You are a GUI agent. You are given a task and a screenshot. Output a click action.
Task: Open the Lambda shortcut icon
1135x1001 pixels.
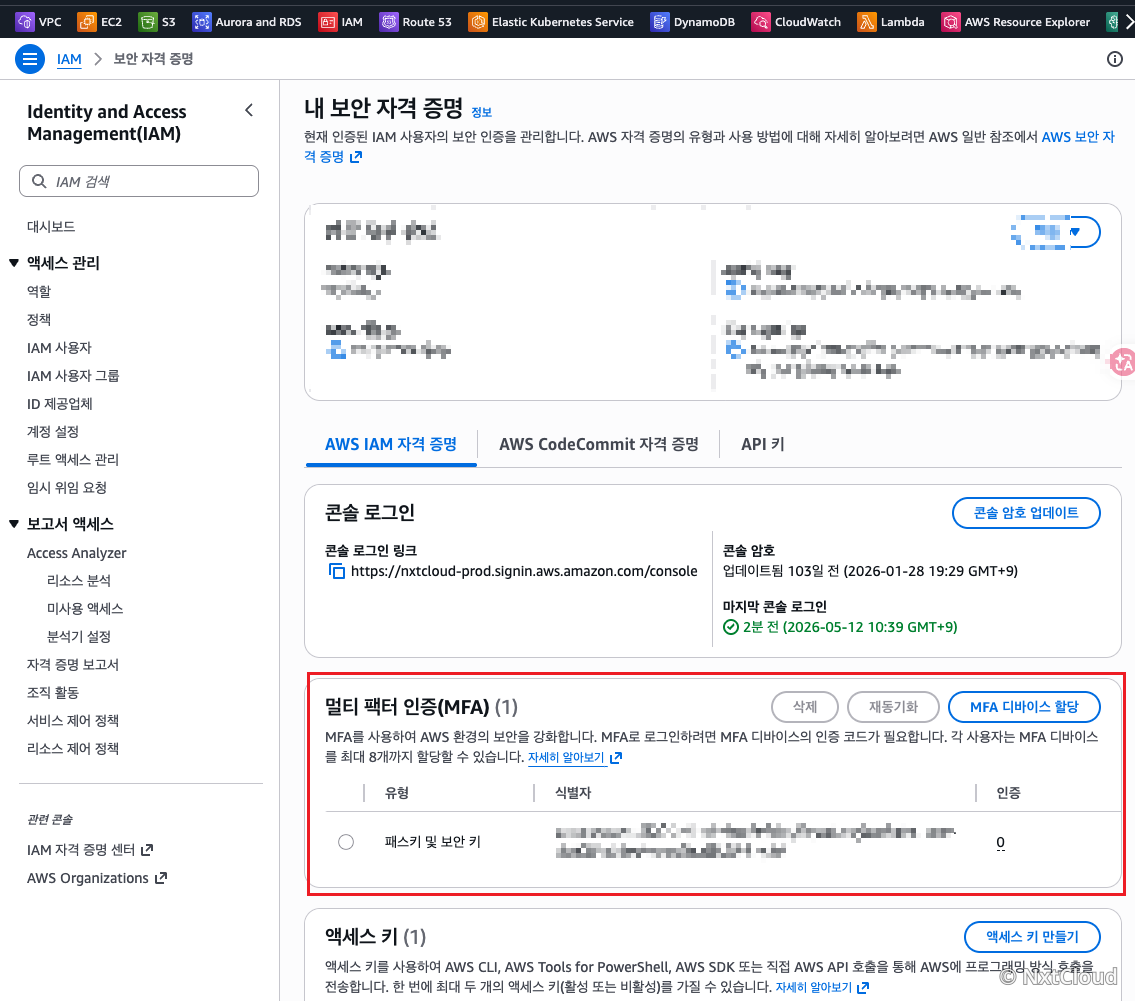pyautogui.click(x=866, y=22)
